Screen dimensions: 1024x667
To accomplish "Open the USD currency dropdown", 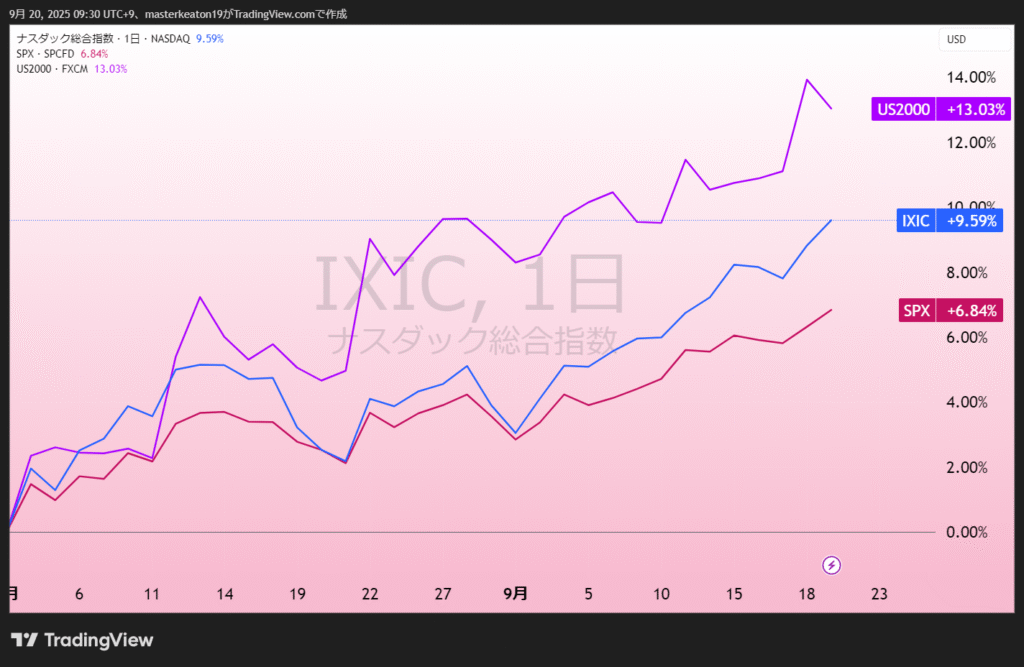I will [x=976, y=40].
